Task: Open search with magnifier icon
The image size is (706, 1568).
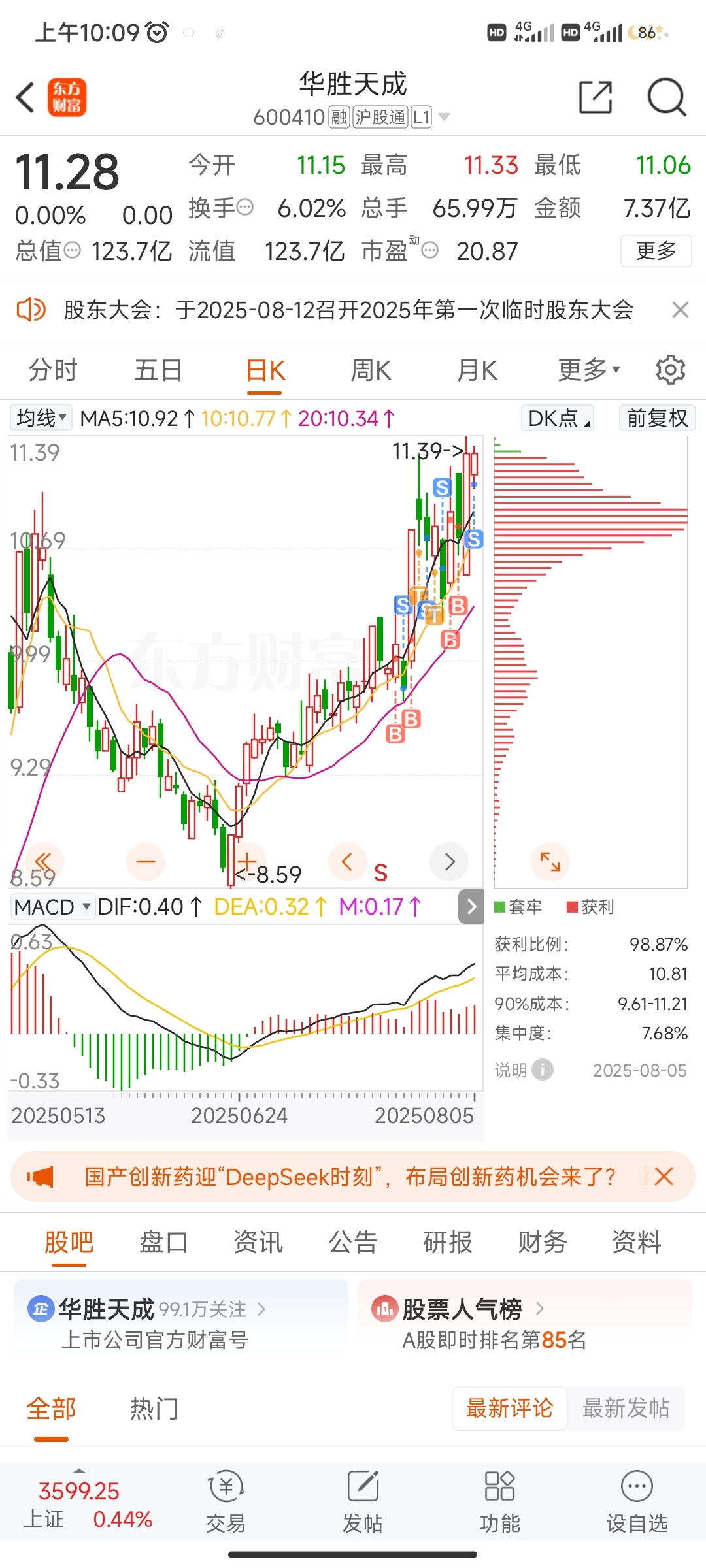Action: (666, 98)
